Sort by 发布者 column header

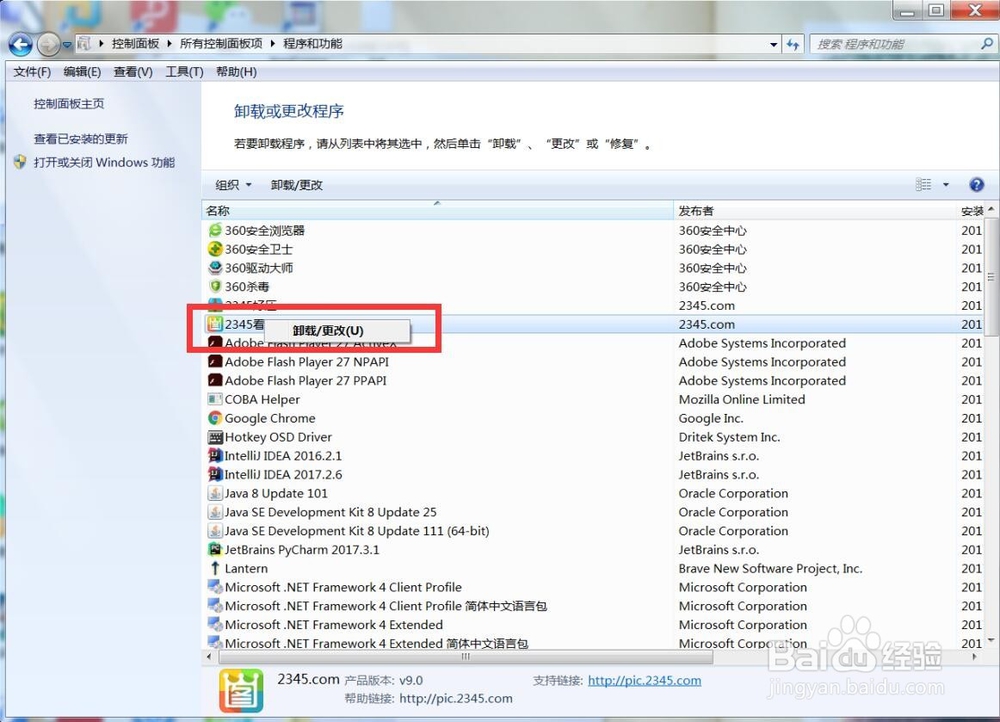815,210
